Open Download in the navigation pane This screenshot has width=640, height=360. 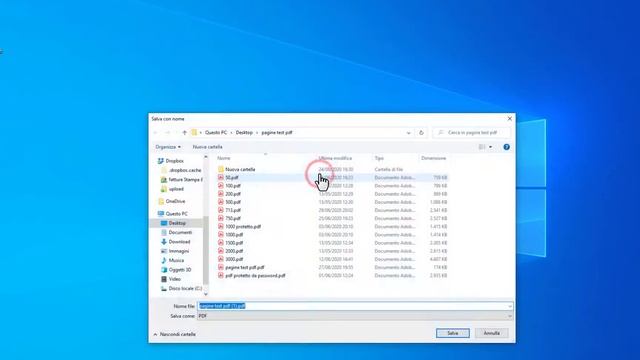(179, 242)
